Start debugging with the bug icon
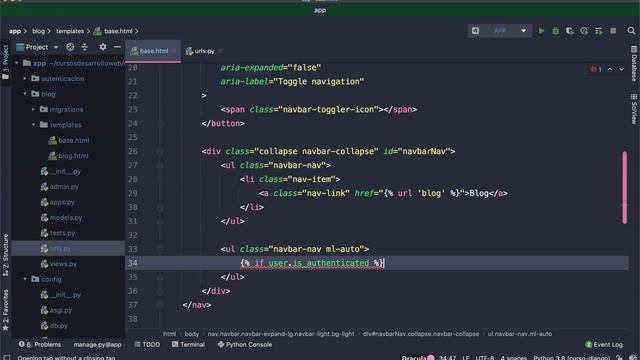The height and width of the screenshot is (360, 640). (x=556, y=31)
